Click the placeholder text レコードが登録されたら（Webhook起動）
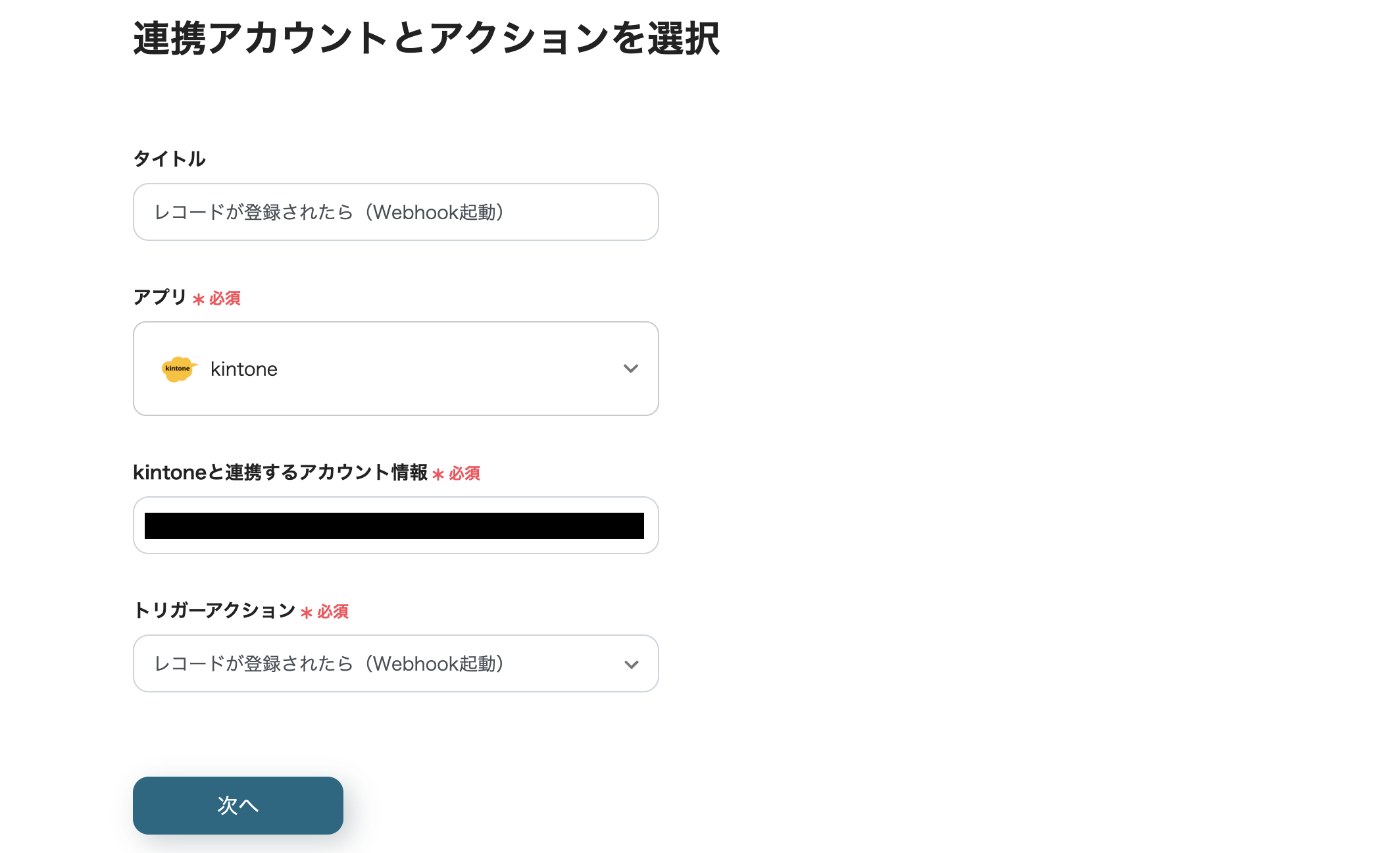 pos(329,212)
